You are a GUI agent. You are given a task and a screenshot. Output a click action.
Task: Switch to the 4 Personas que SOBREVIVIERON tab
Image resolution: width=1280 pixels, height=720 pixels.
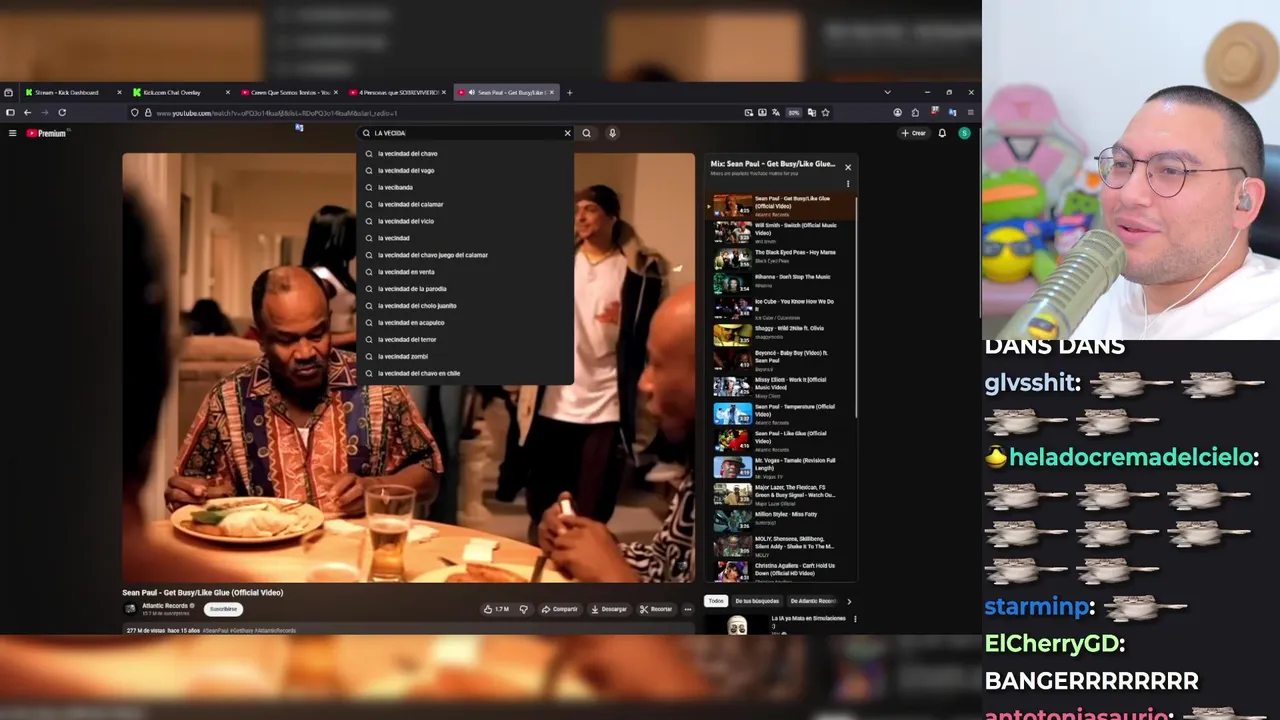pyautogui.click(x=397, y=92)
